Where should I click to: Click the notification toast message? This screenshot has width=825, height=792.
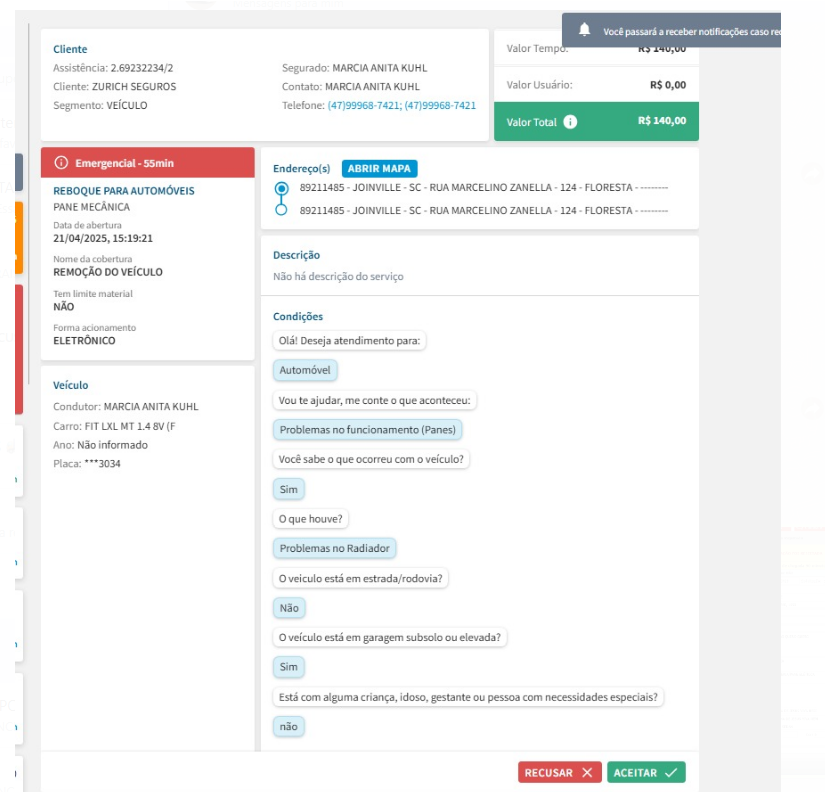click(x=692, y=32)
